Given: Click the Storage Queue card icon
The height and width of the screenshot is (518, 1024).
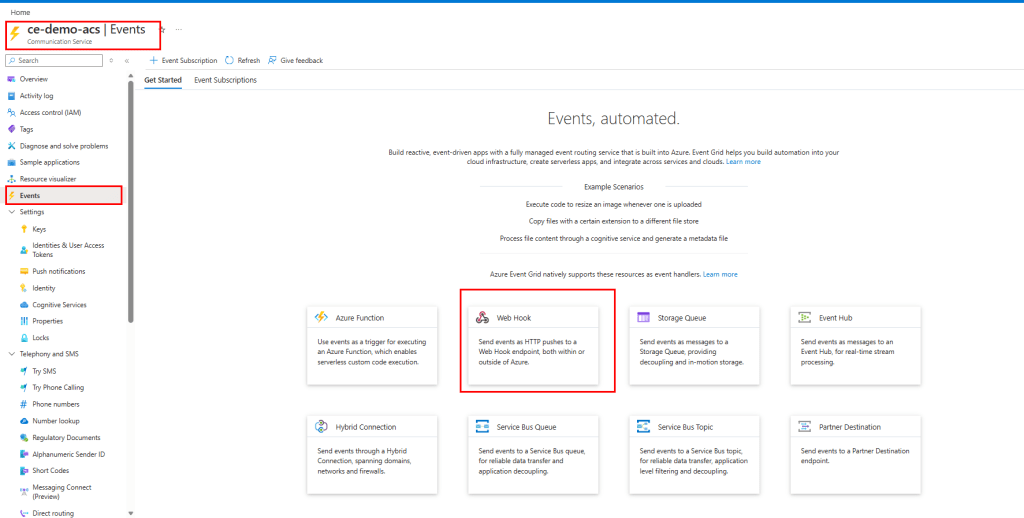Looking at the screenshot, I should 644,318.
